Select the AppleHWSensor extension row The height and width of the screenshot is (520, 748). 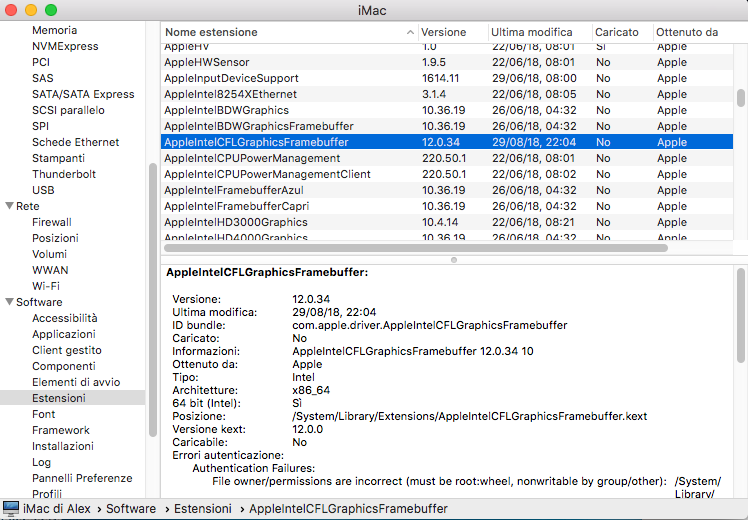click(x=447, y=62)
